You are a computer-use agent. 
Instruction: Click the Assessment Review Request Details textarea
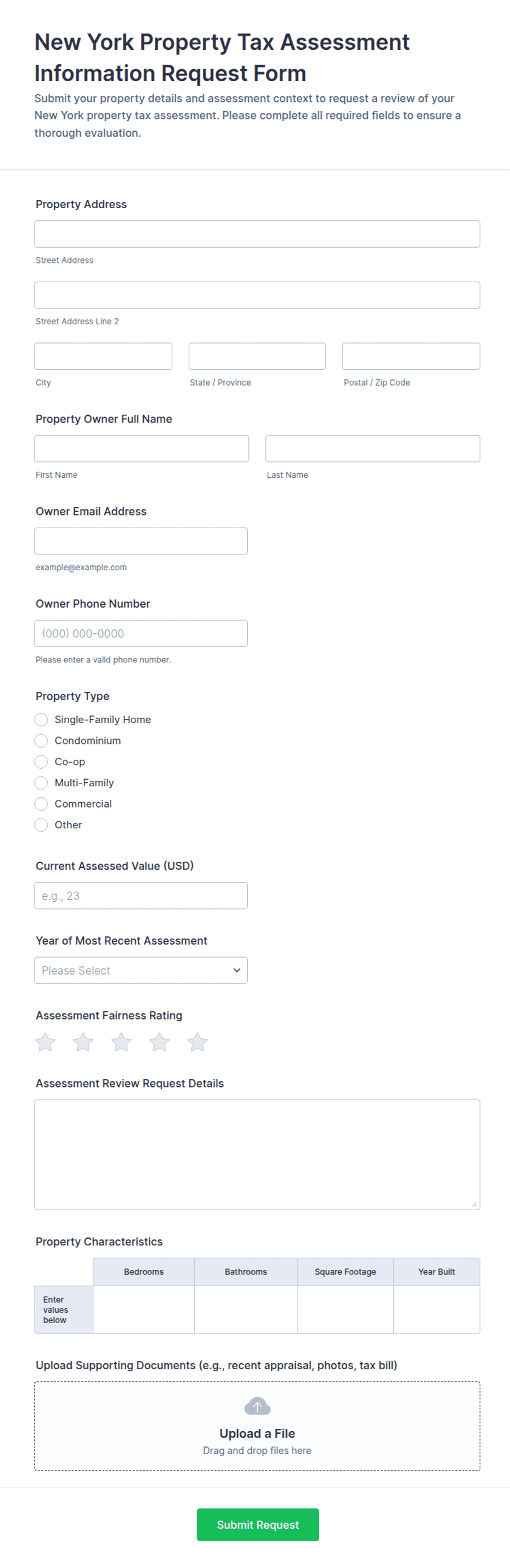257,1154
